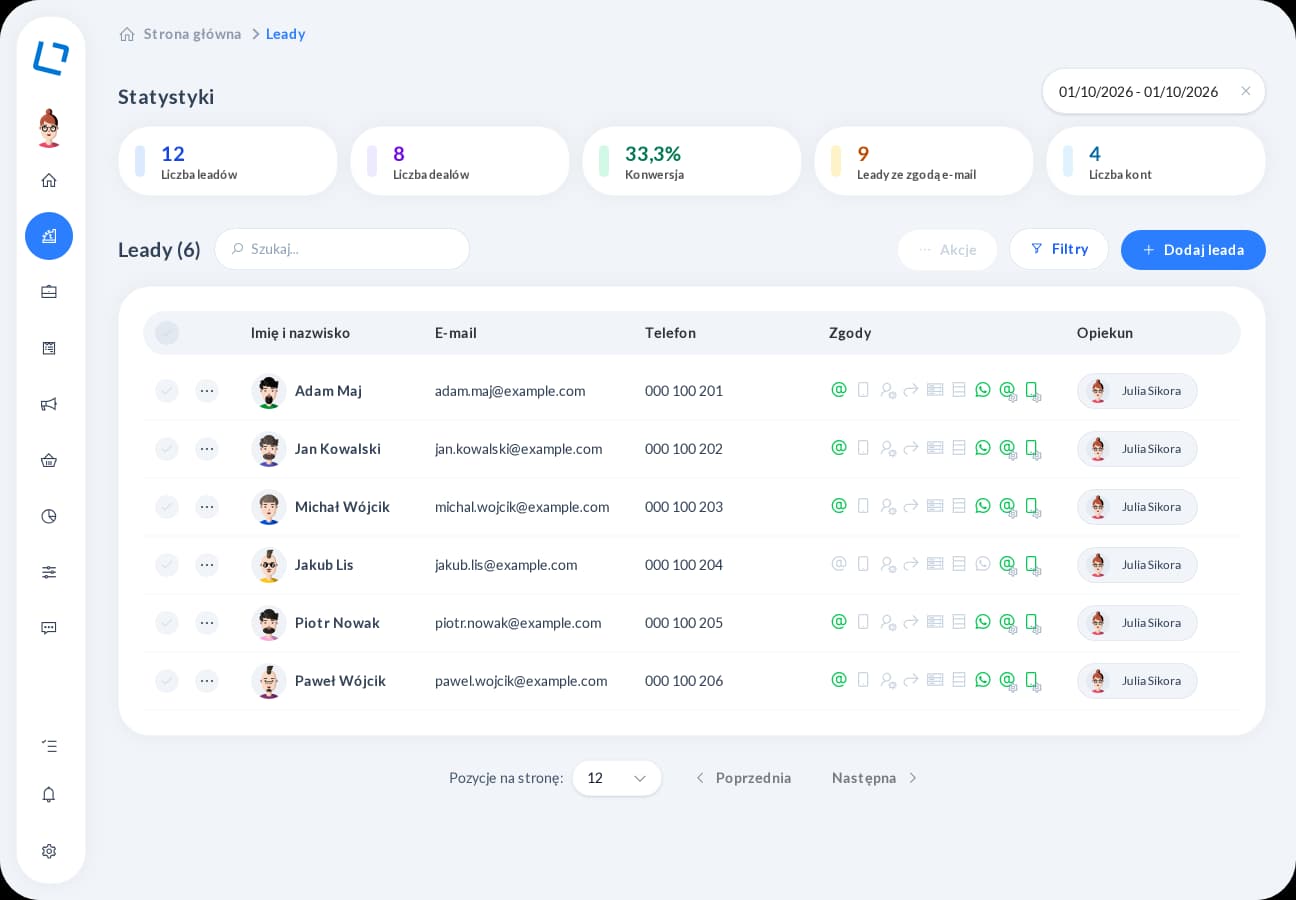Clear the date range with the X

(1246, 91)
